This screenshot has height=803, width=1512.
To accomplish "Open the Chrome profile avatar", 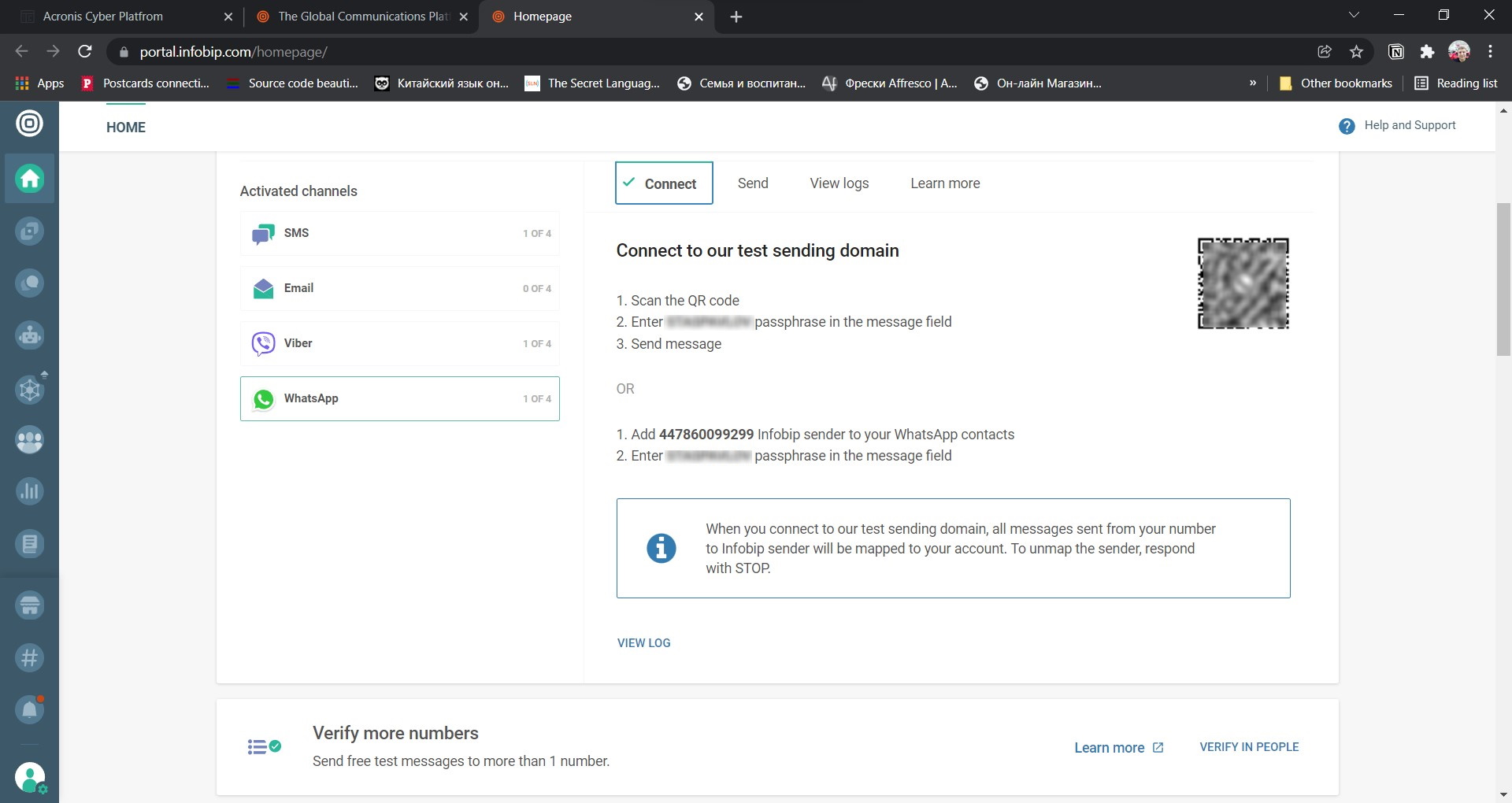I will [1459, 52].
